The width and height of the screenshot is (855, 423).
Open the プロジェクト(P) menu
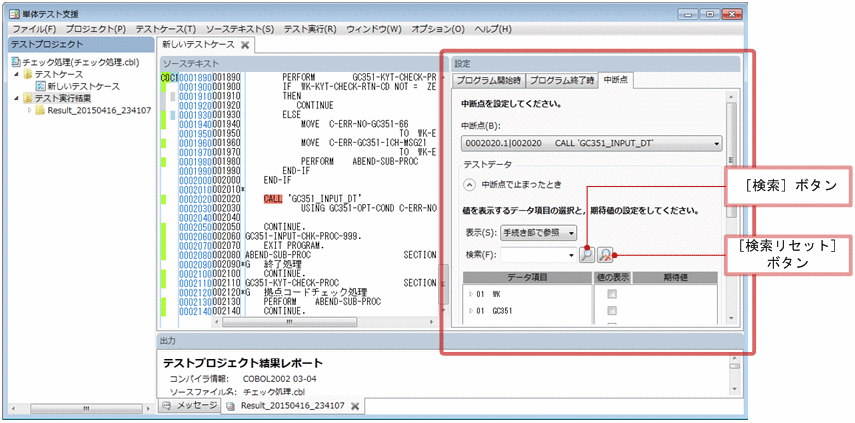pyautogui.click(x=96, y=29)
